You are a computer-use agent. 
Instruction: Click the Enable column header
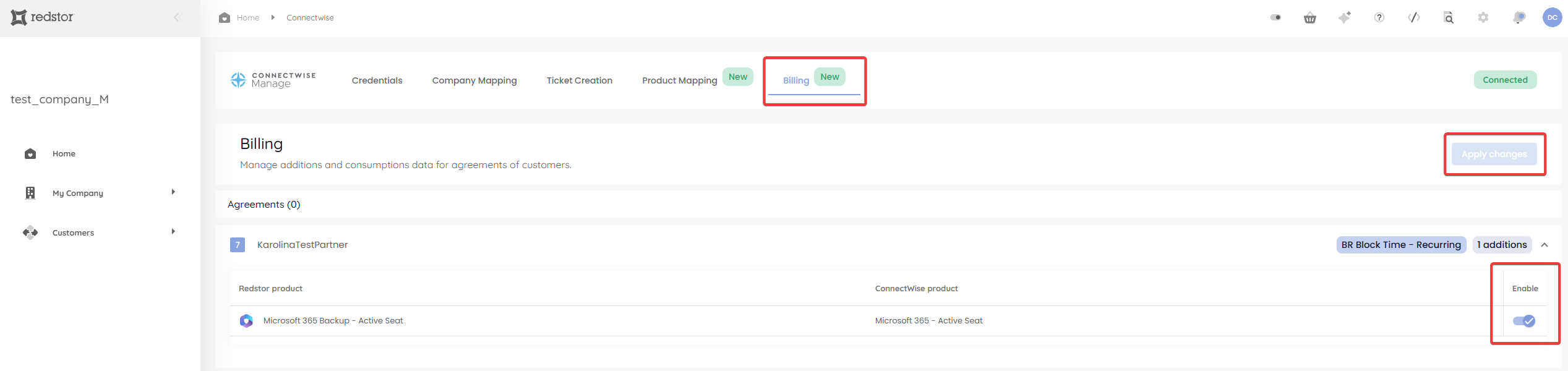coord(1525,289)
